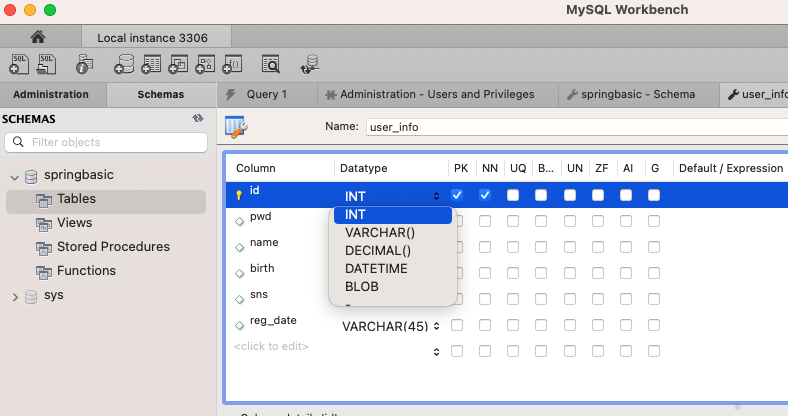Reconnect to DBMS icon
This screenshot has width=788, height=416.
pyautogui.click(x=310, y=64)
